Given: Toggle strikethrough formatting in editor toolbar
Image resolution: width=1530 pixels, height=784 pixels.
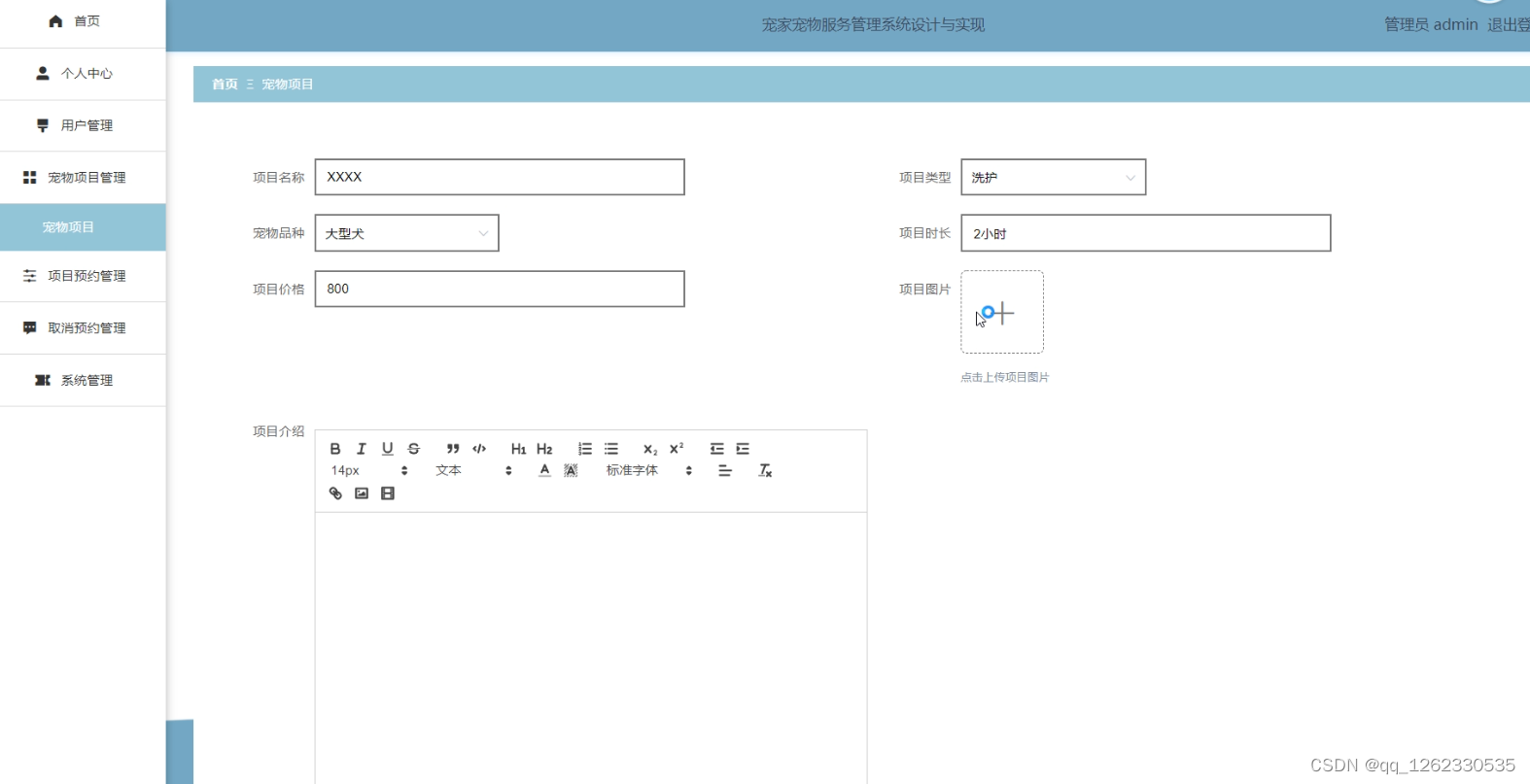Looking at the screenshot, I should tap(414, 449).
